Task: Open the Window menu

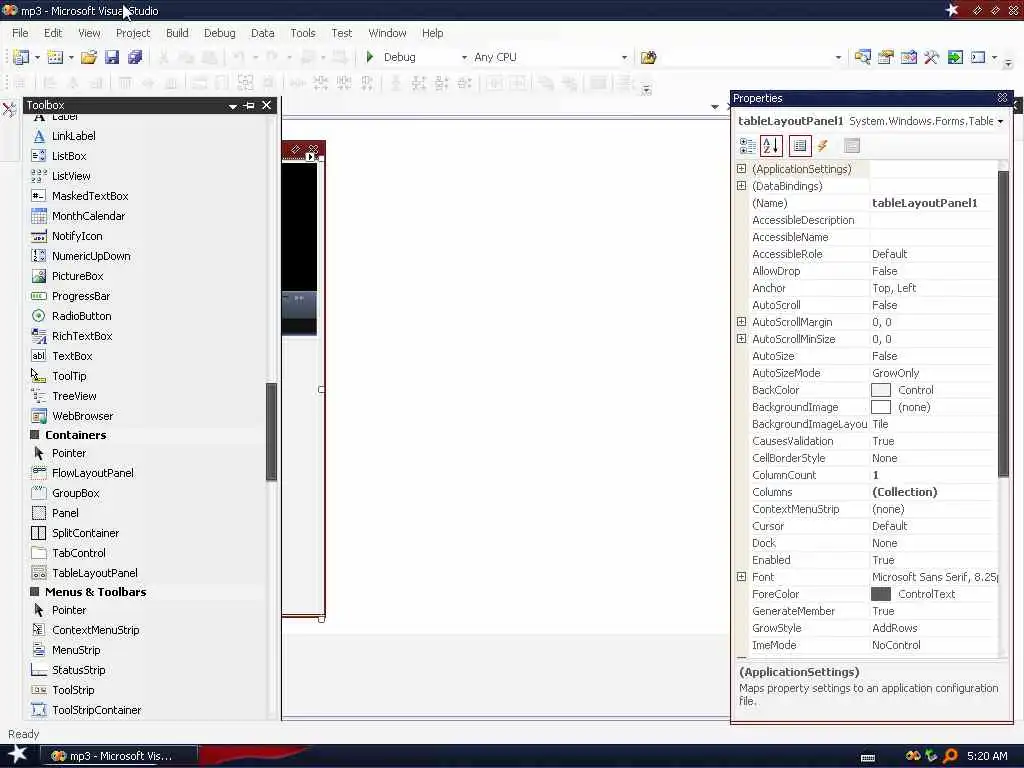Action: [387, 33]
